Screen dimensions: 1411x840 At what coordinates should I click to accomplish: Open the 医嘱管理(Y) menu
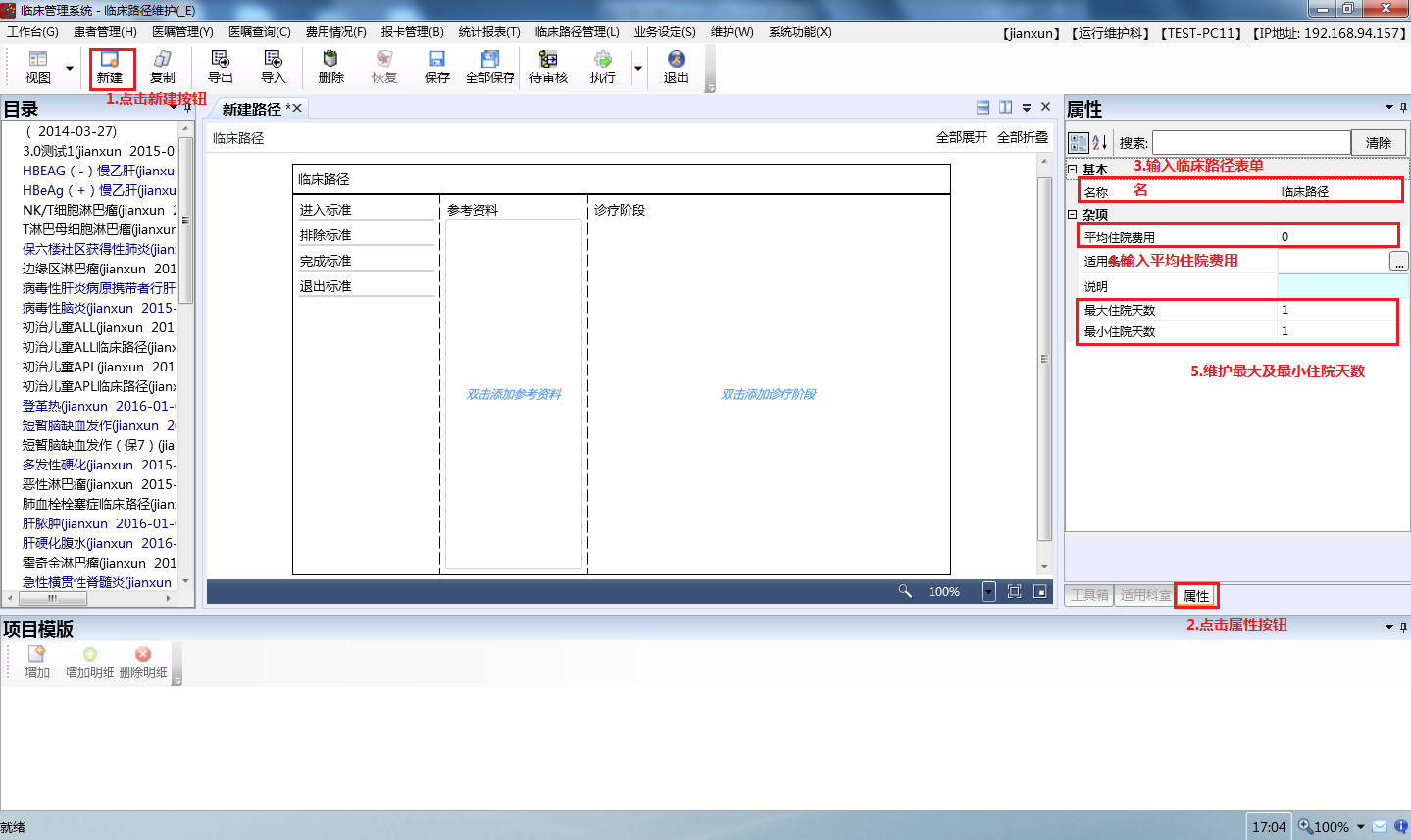(x=182, y=32)
